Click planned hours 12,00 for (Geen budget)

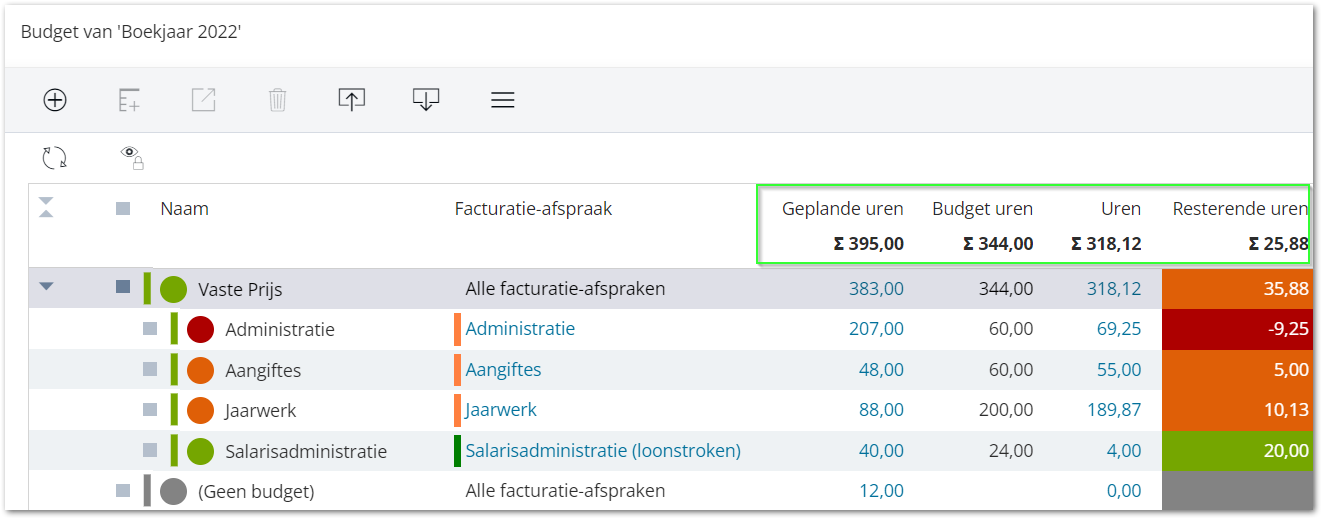[881, 490]
